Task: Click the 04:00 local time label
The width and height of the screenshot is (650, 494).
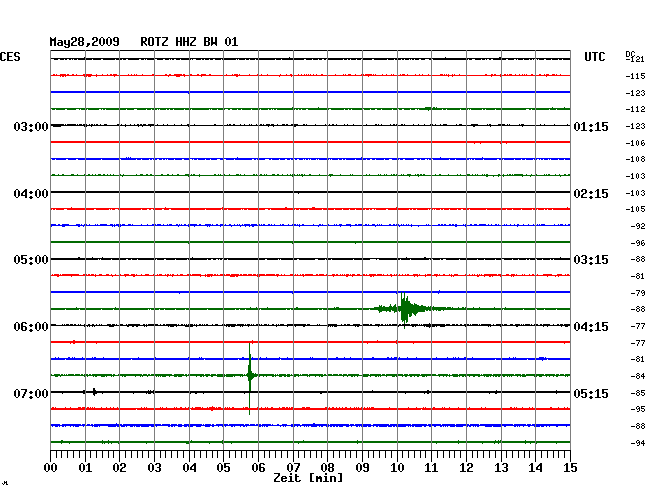Action: 31,194
